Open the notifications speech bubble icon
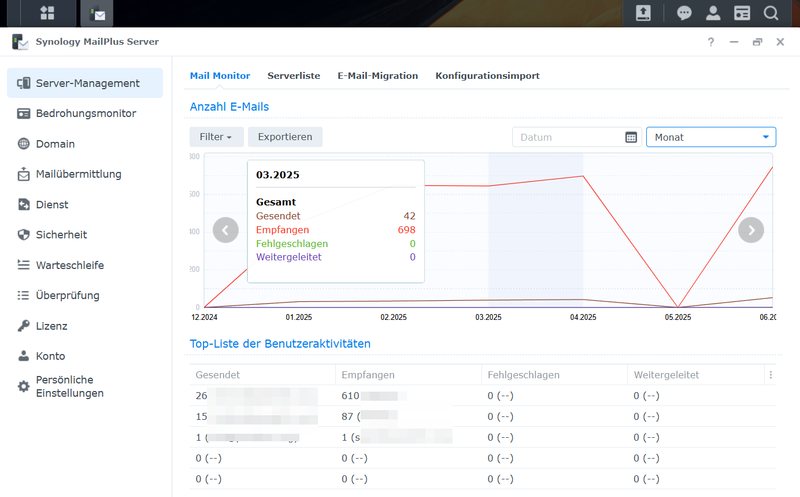800x497 pixels. click(x=684, y=13)
